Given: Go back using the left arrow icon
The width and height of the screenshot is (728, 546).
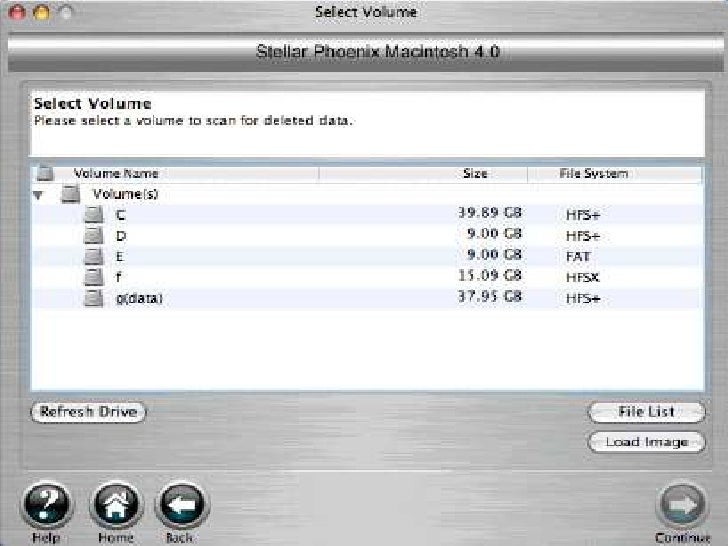Looking at the screenshot, I should coord(182,504).
